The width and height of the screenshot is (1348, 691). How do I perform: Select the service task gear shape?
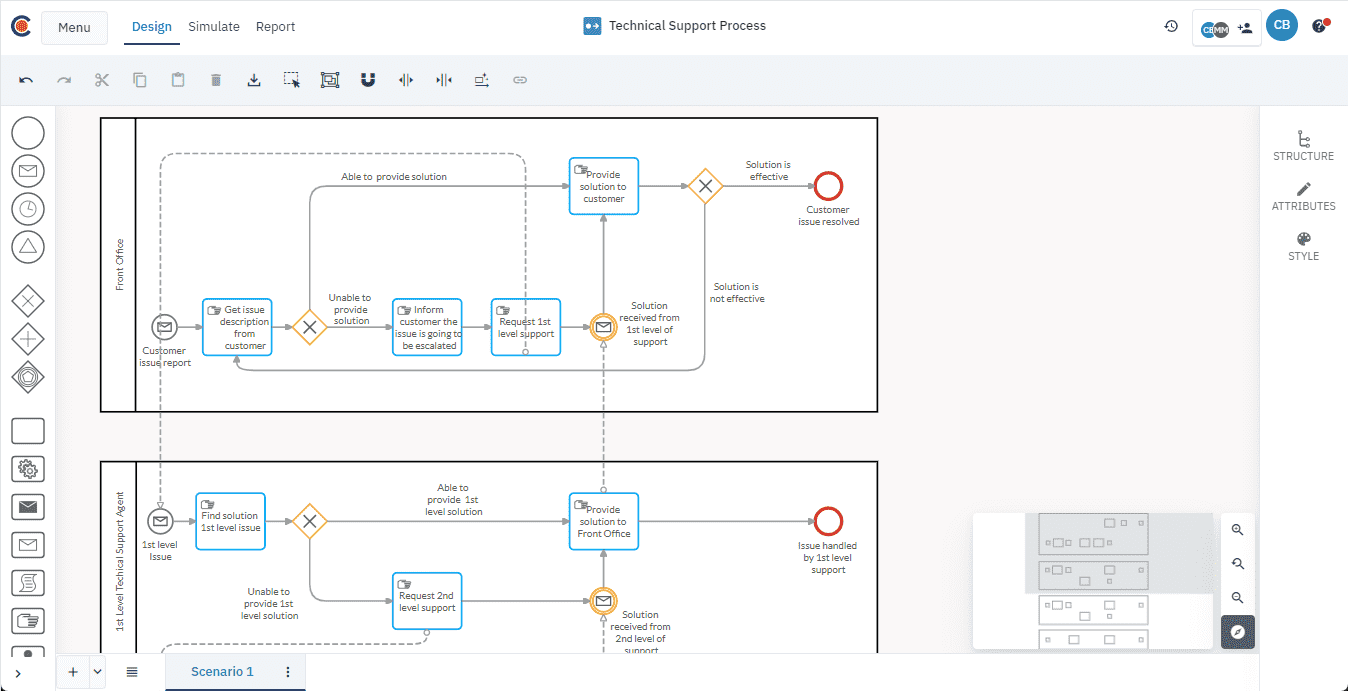(28, 469)
